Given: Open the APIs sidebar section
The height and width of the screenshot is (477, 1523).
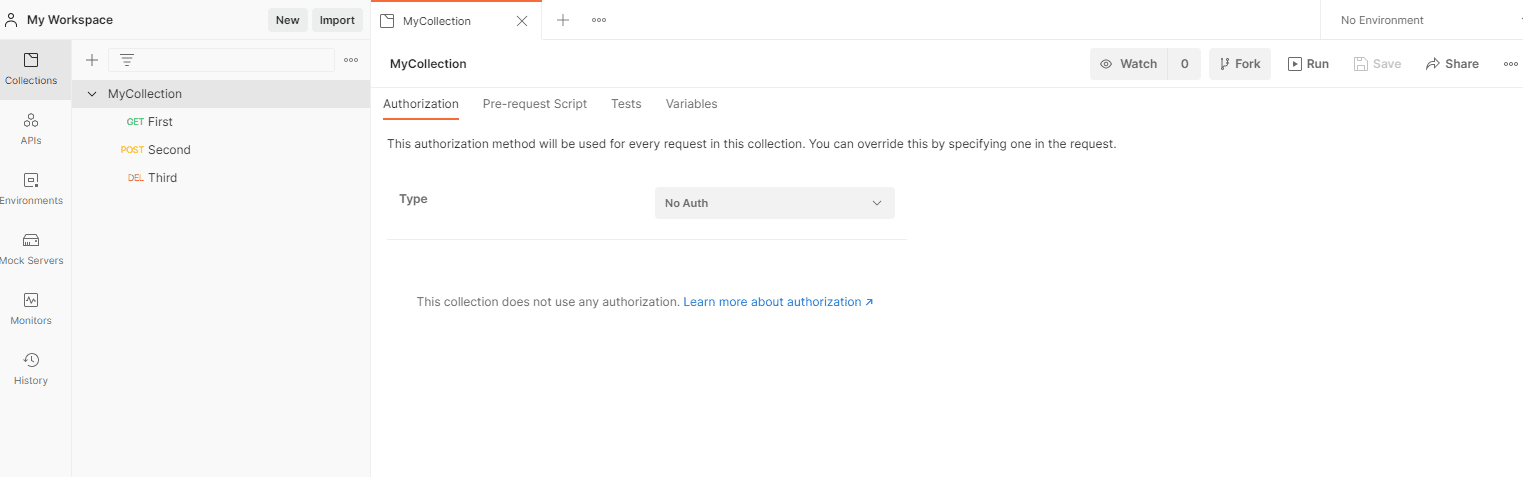Looking at the screenshot, I should pyautogui.click(x=31, y=128).
